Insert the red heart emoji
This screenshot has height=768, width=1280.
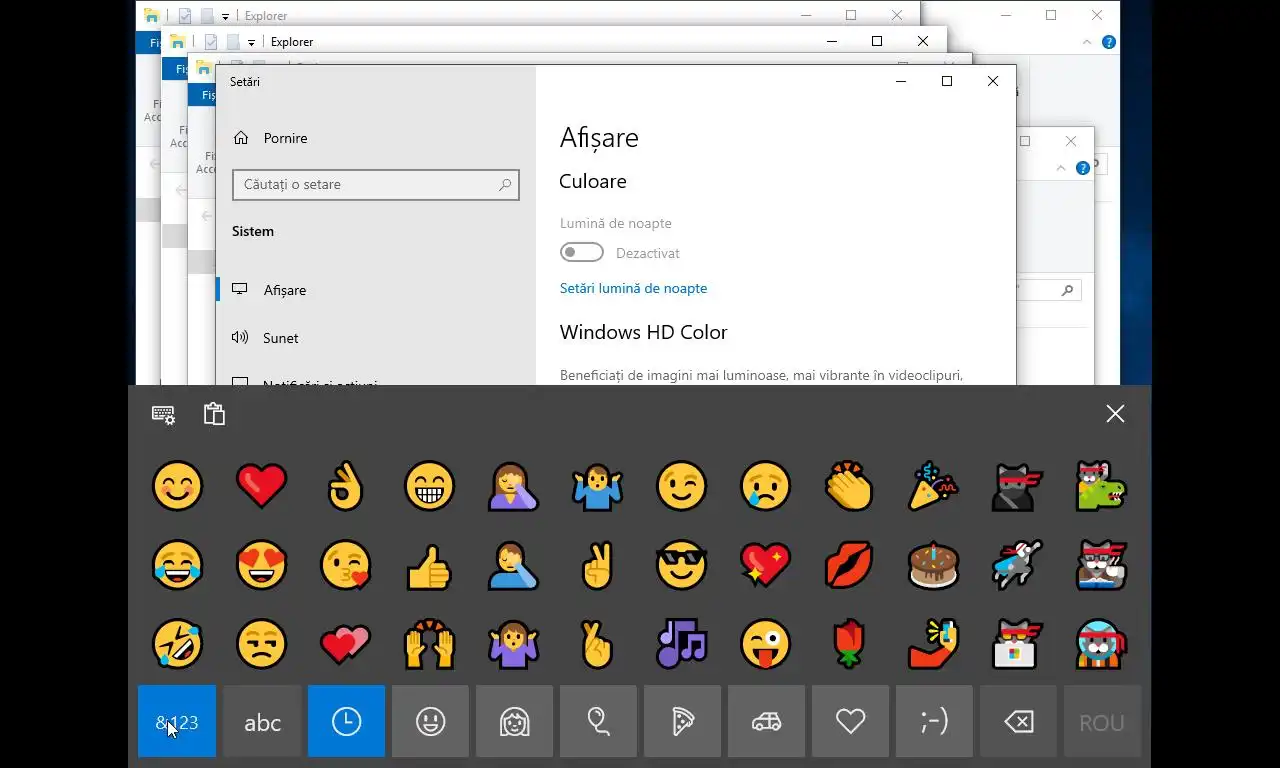(x=261, y=487)
